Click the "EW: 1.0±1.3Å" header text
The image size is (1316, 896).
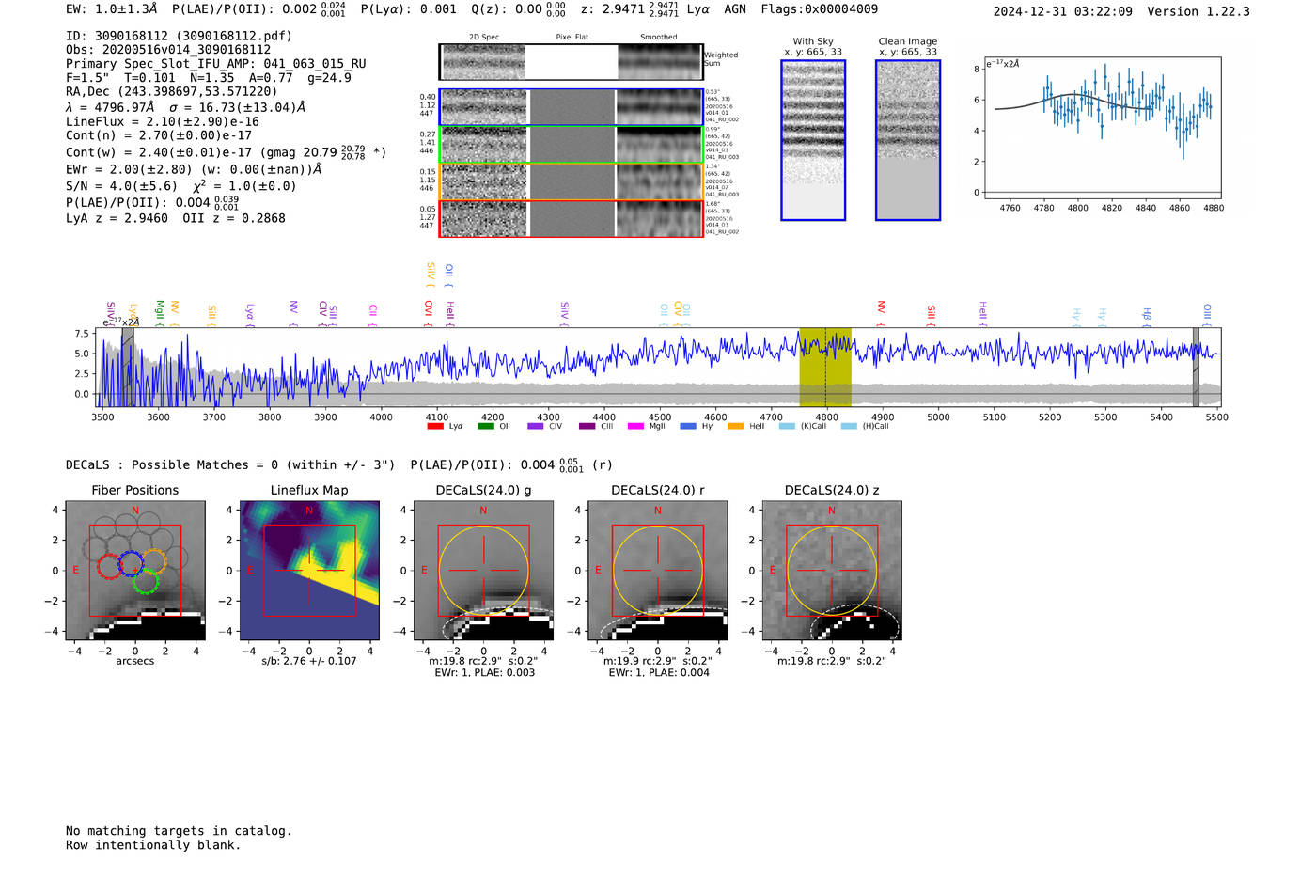pos(111,9)
